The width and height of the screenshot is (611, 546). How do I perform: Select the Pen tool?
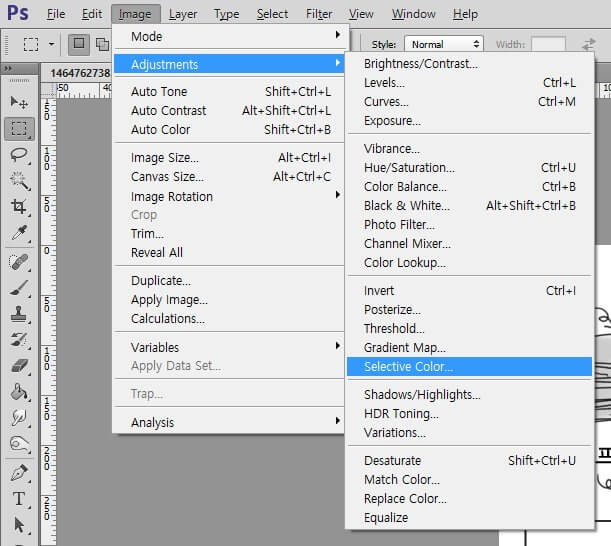tap(19, 473)
